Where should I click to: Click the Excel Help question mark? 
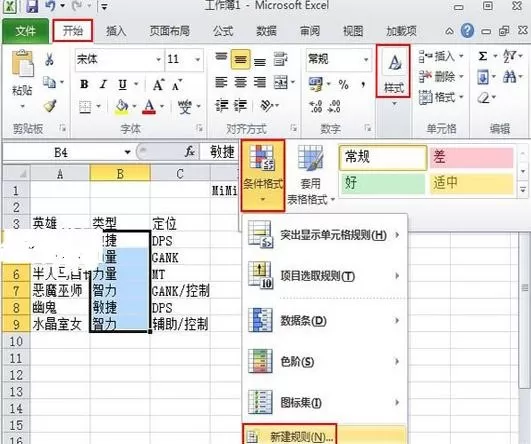pyautogui.click(x=467, y=31)
